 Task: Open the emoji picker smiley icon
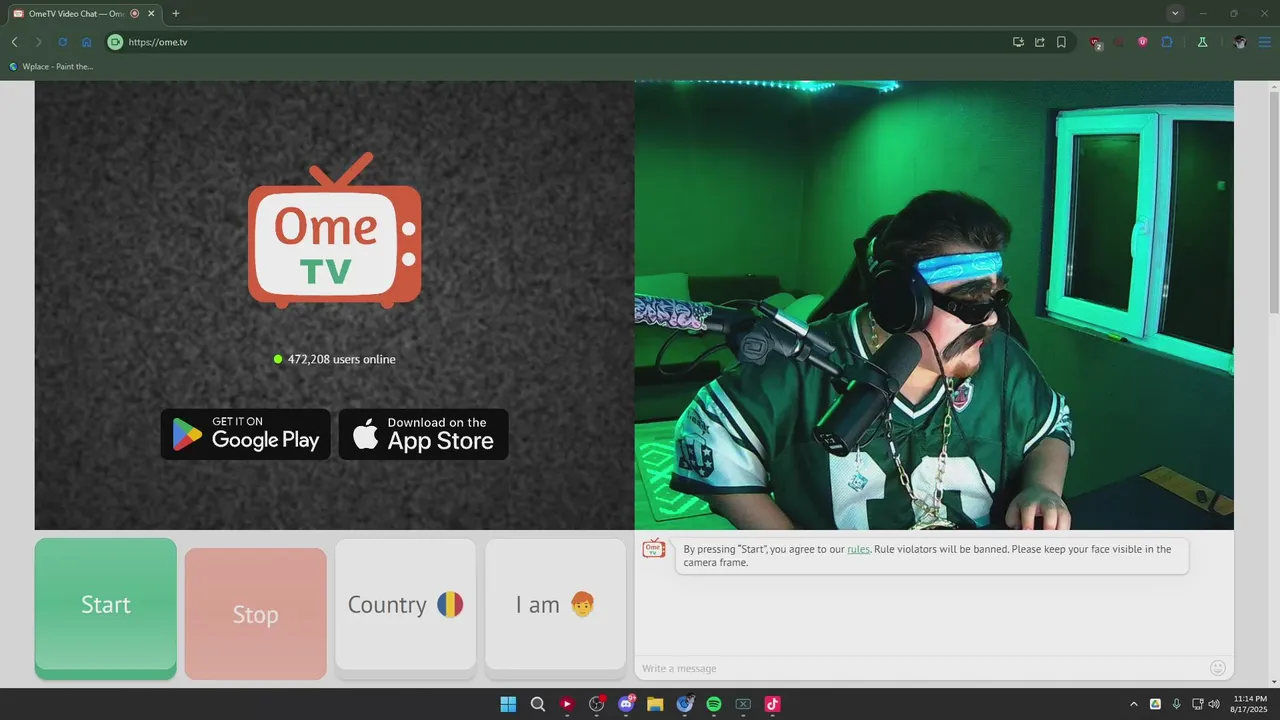pos(1218,668)
